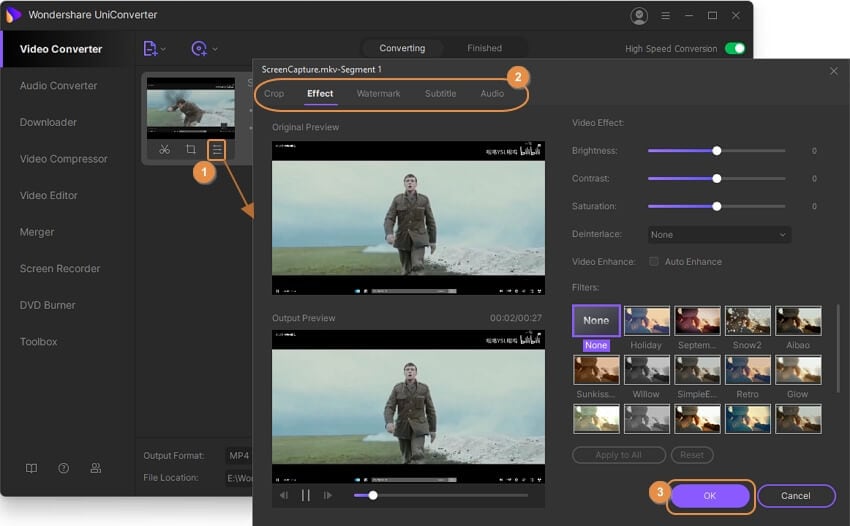The width and height of the screenshot is (850, 526).
Task: Open the Output Format MP4 dropdown
Action: pos(239,456)
